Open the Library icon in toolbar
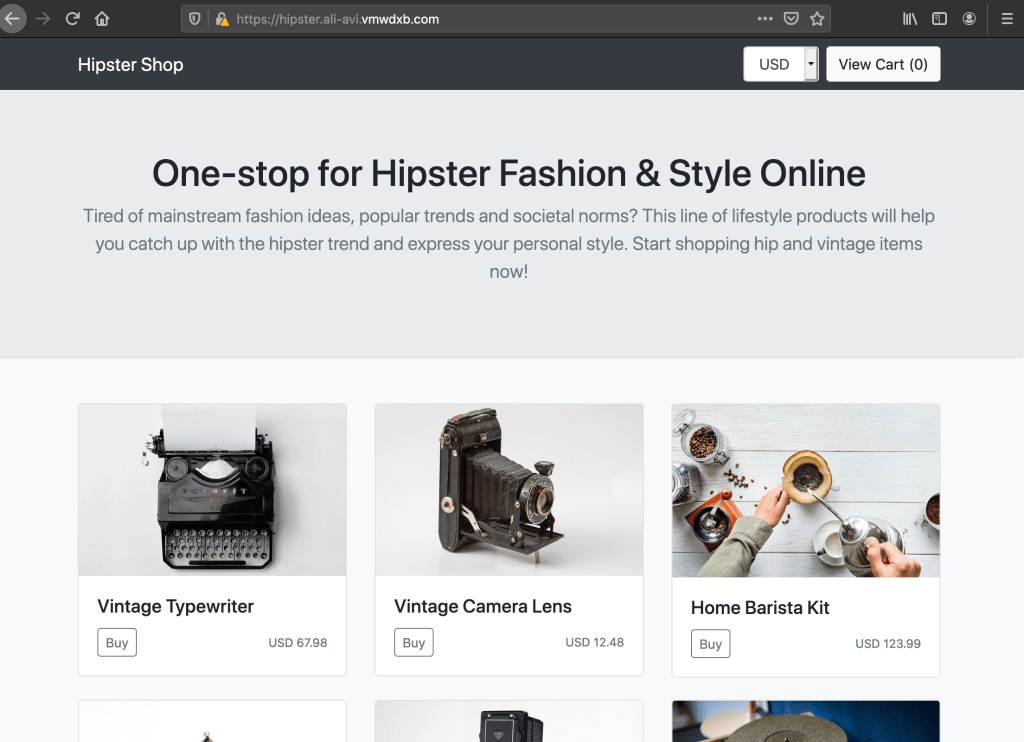This screenshot has width=1024, height=742. pos(910,18)
